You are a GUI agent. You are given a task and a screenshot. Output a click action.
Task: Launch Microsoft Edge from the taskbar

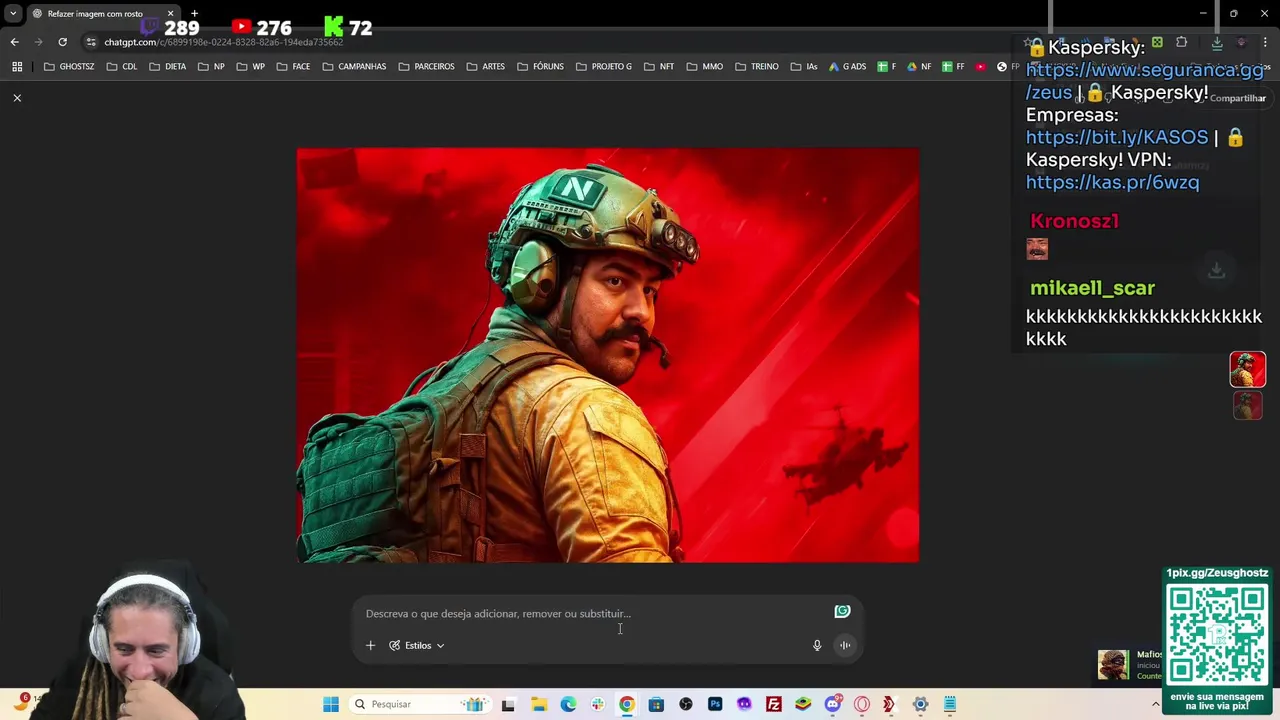(x=568, y=705)
